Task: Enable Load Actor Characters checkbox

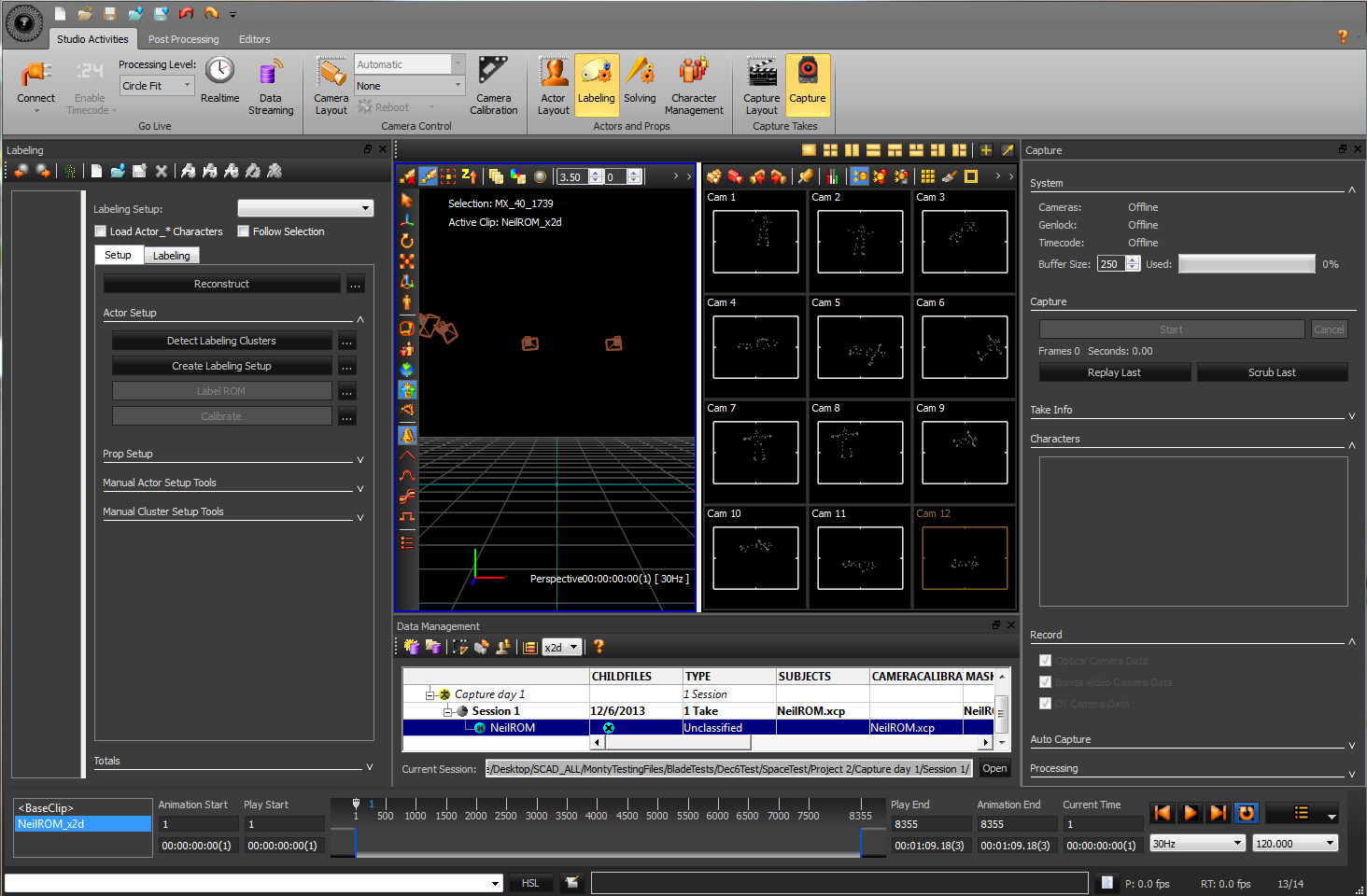Action: point(101,231)
